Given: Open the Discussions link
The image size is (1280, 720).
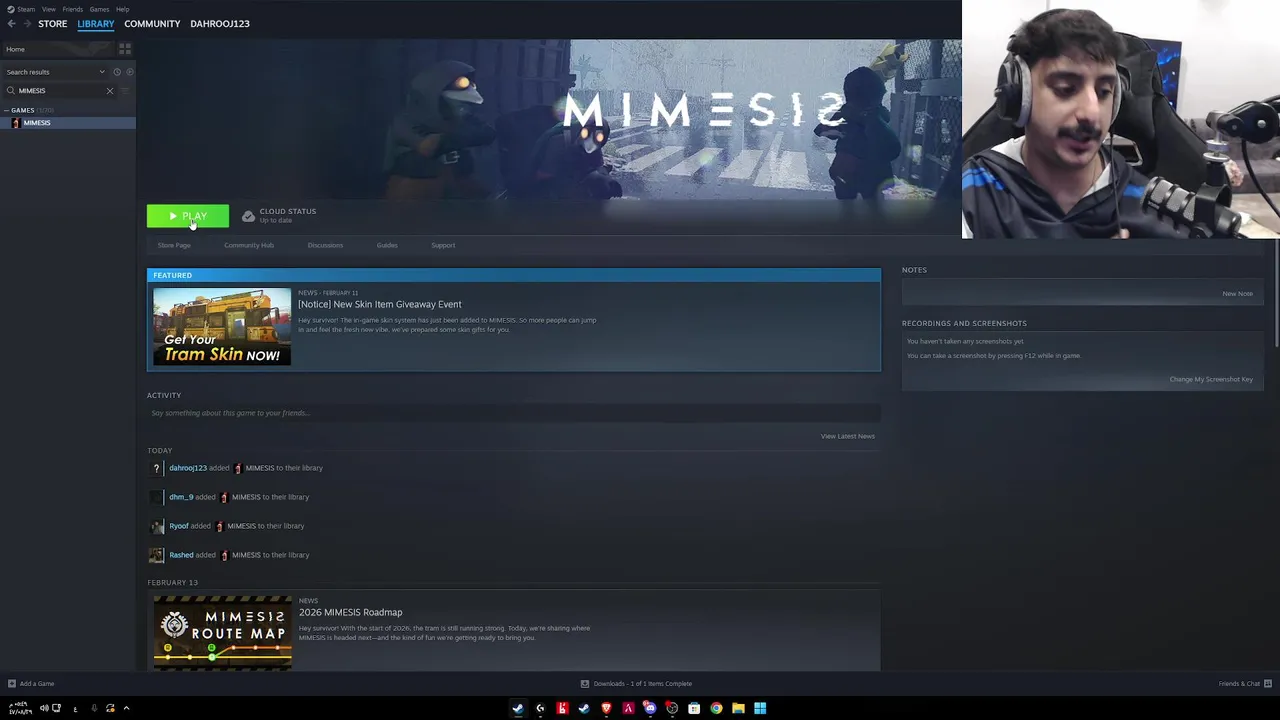Looking at the screenshot, I should (x=325, y=245).
